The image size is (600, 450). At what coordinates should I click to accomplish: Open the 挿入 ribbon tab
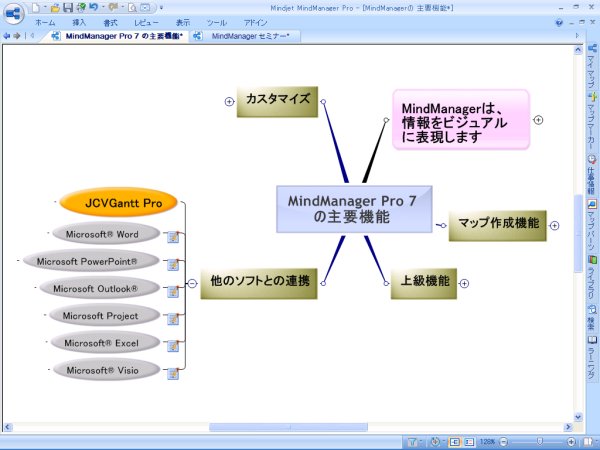(x=79, y=23)
